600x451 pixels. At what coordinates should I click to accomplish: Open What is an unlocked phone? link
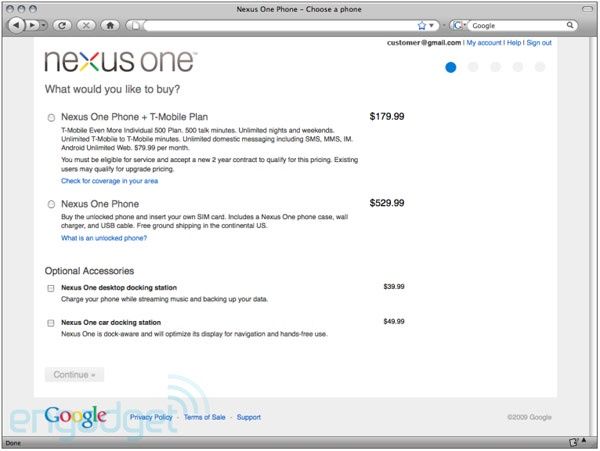104,238
